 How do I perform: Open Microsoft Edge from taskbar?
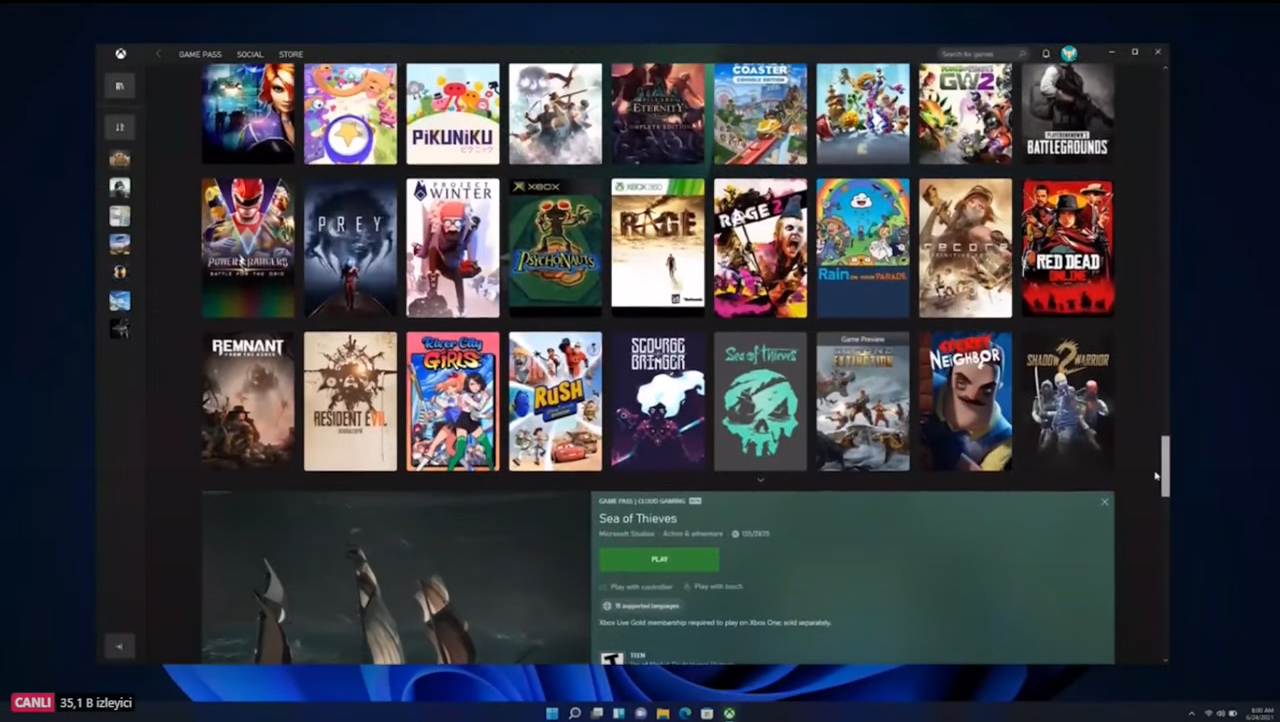pyautogui.click(x=685, y=713)
